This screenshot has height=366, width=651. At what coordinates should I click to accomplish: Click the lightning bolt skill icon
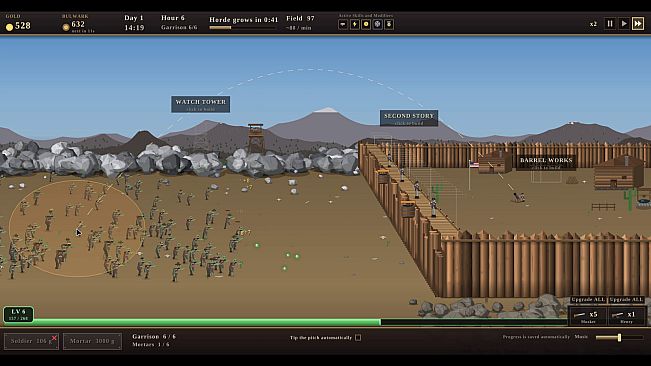355,24
